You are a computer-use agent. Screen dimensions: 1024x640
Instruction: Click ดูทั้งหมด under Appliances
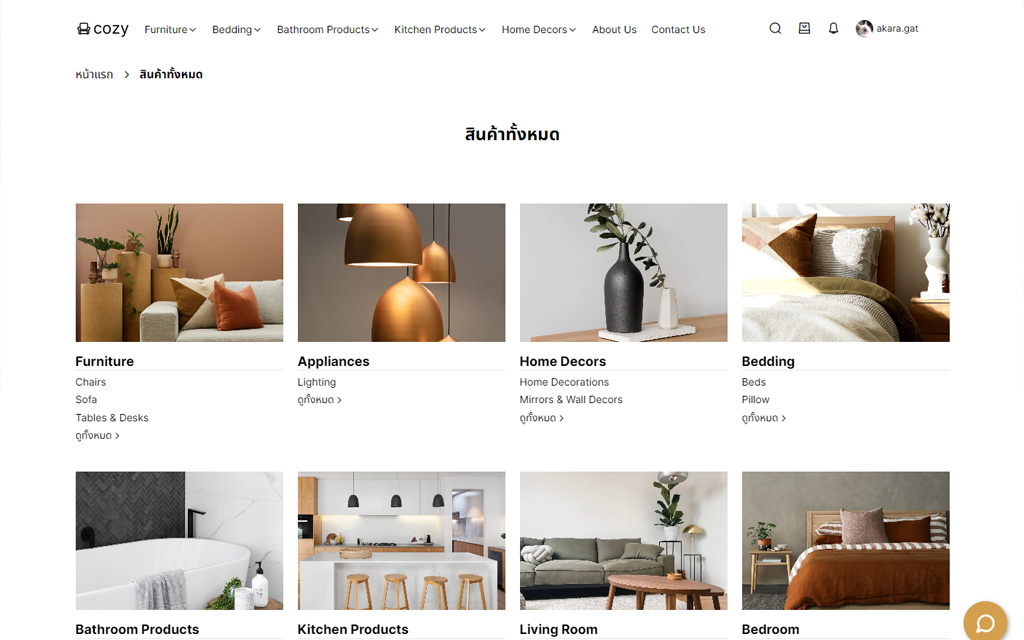coord(319,400)
